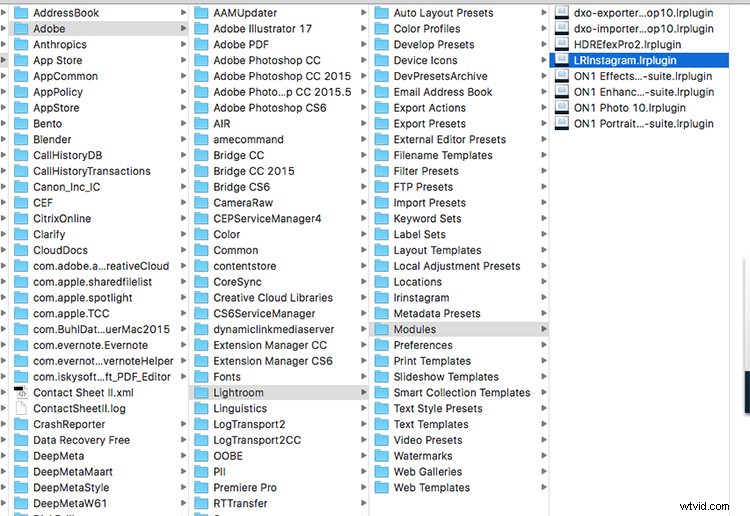Open the Premiere Pro folder
The width and height of the screenshot is (750, 516).
point(244,488)
